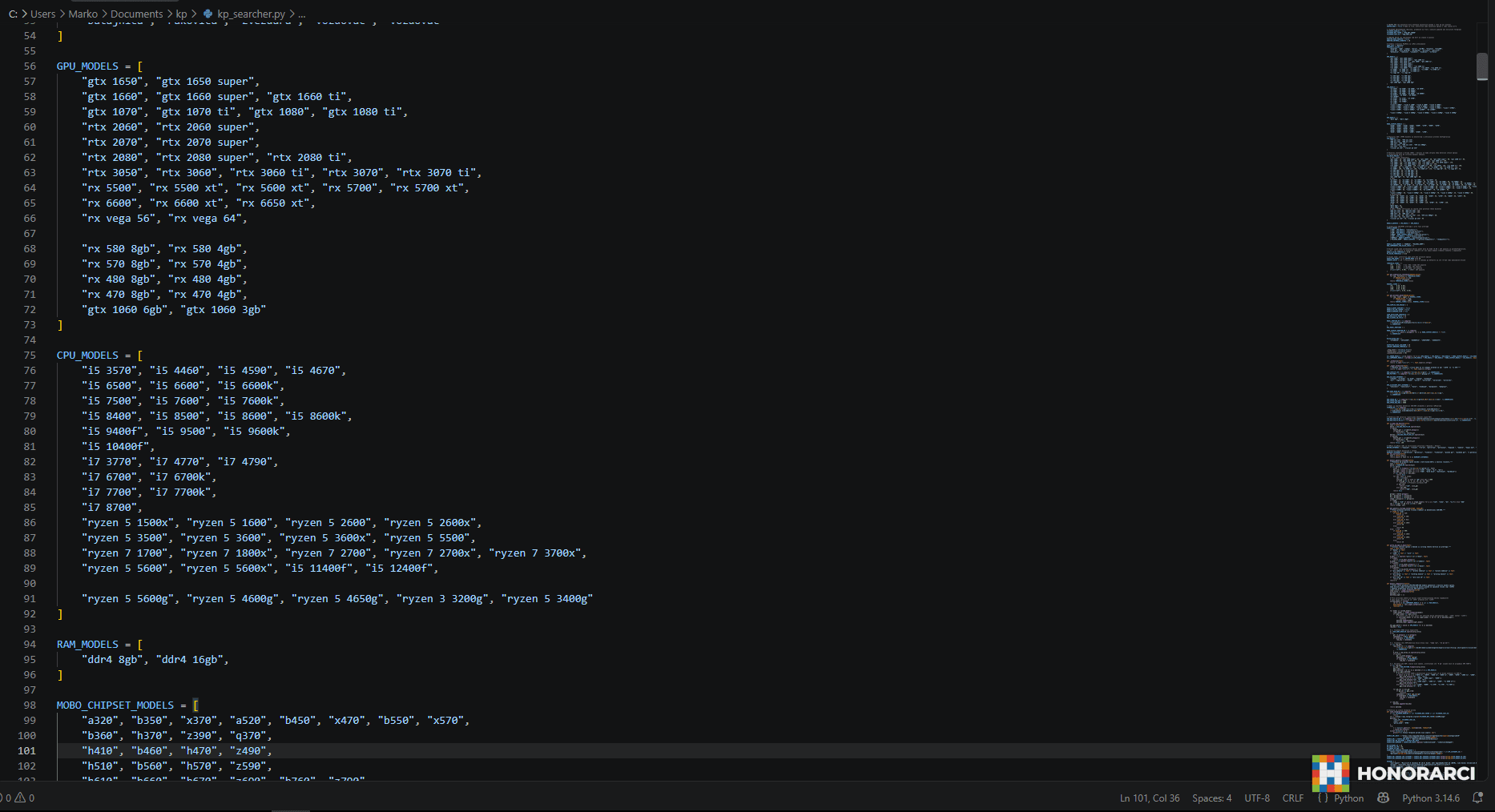
Task: Place cursor on CPU_MODELS variable name
Action: 87,355
